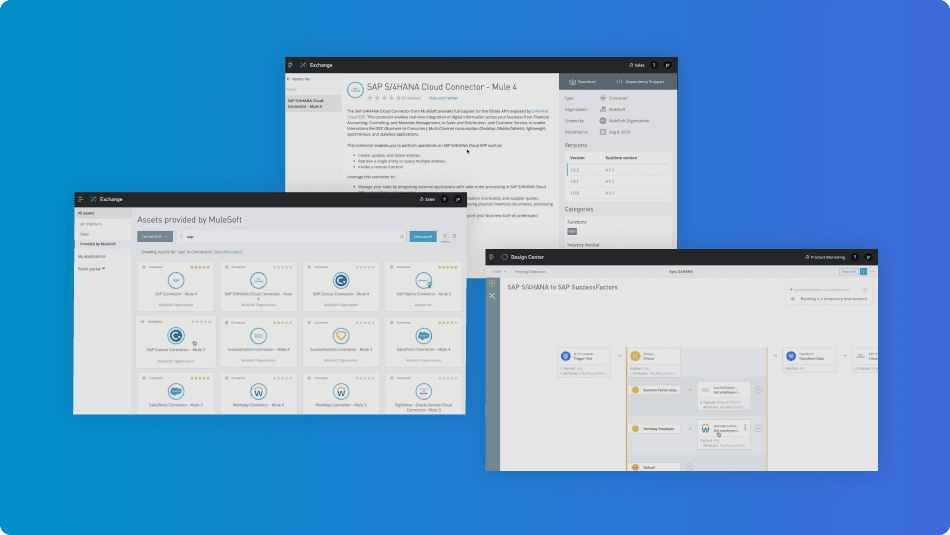This screenshot has width=950, height=535.
Task: Open Salesforce Connector - Mule 3 card
Action: pos(176,394)
